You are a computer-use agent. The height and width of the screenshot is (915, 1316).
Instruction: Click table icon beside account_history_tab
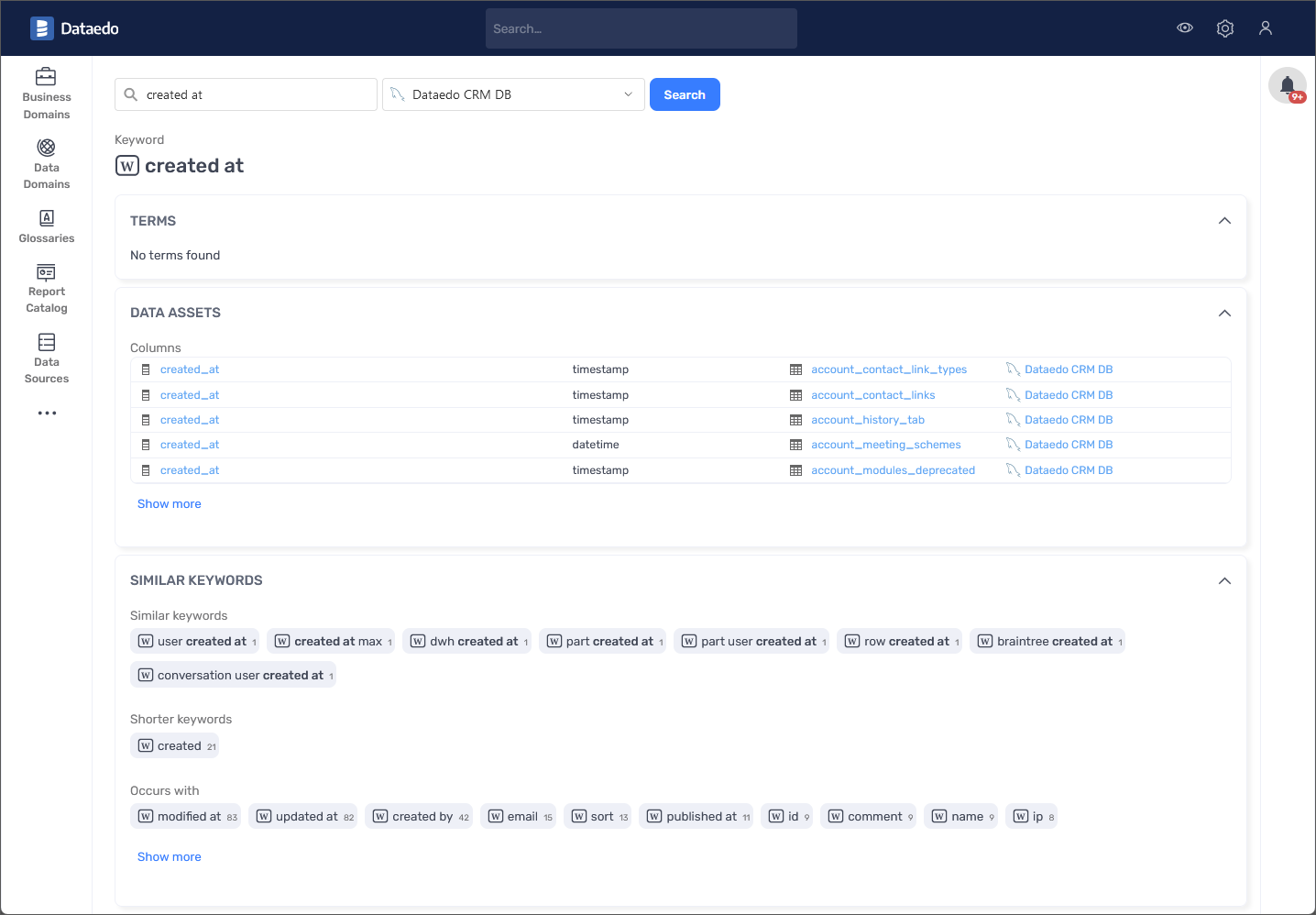(x=795, y=420)
